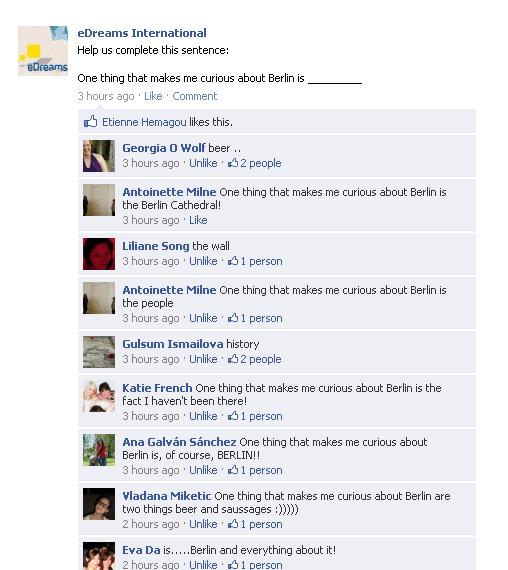Like the eDreams Berlin post
Viewport: 508px width, 570px height.
click(153, 96)
